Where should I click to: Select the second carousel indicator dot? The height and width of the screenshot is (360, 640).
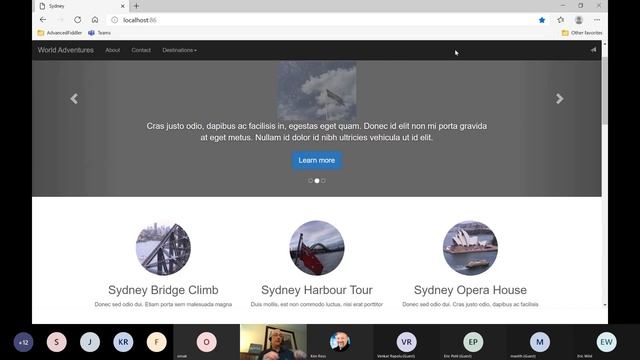tap(317, 180)
